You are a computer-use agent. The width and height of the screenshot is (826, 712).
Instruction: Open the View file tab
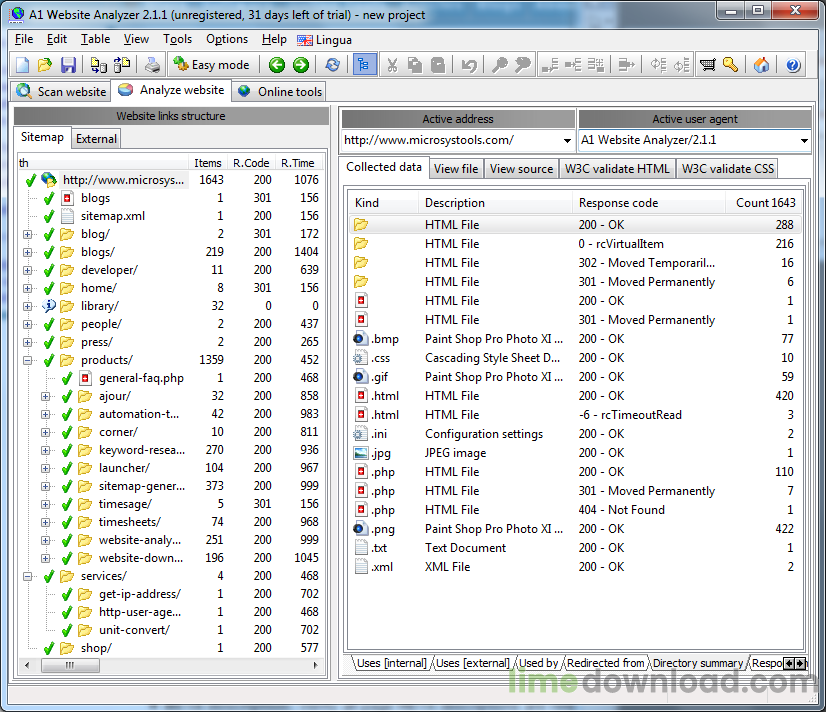coord(456,169)
